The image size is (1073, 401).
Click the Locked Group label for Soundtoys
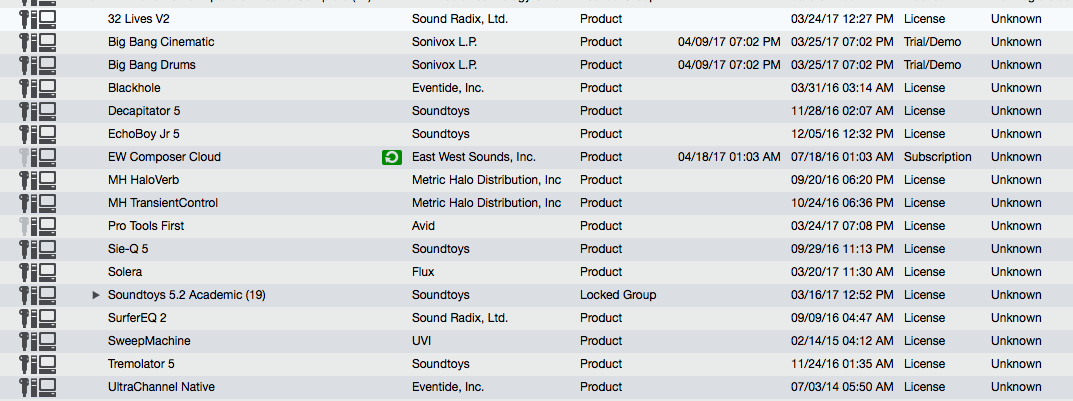click(618, 295)
